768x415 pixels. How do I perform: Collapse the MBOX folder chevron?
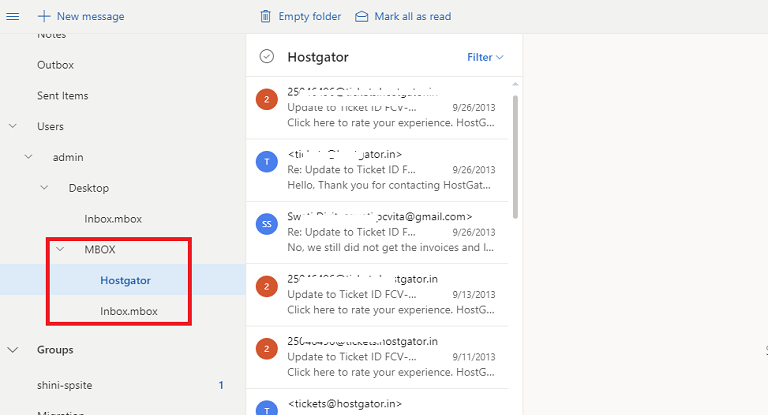(60, 249)
